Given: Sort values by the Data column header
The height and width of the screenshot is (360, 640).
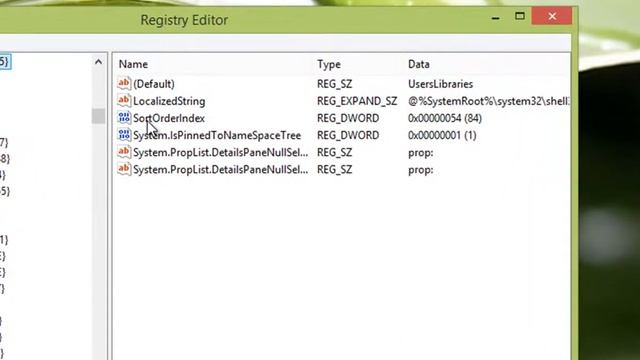Looking at the screenshot, I should [x=419, y=64].
